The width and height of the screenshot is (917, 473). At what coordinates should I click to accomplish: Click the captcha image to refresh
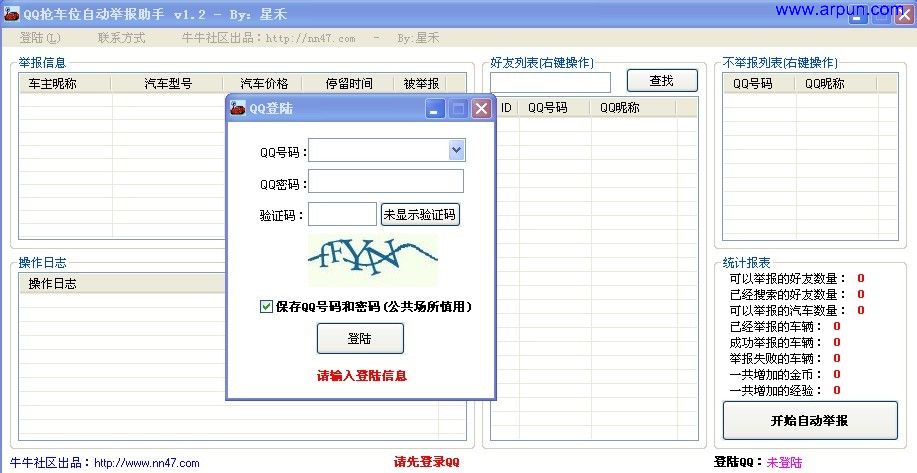pos(372,261)
